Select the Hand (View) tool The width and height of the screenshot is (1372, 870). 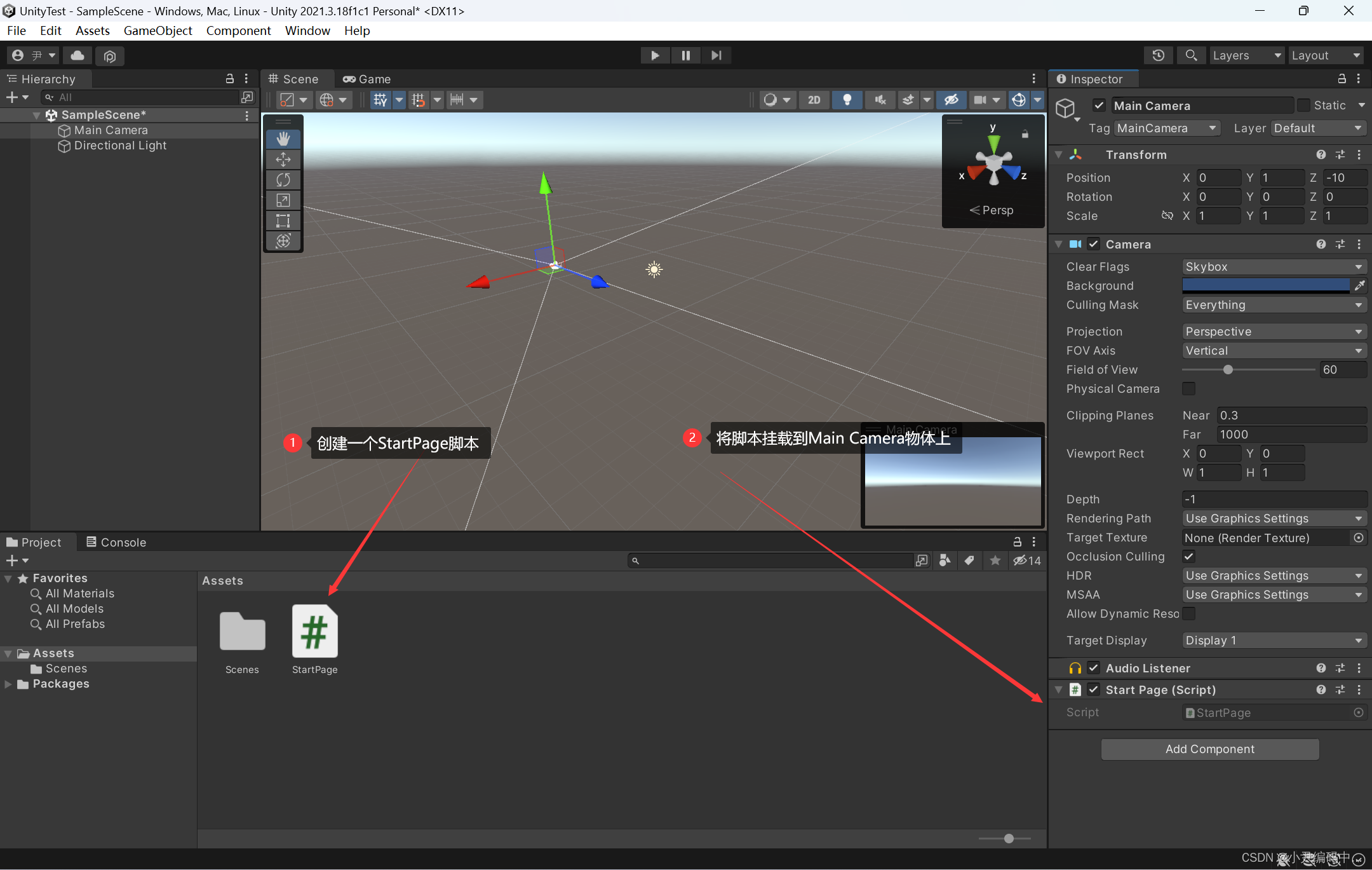click(x=283, y=139)
